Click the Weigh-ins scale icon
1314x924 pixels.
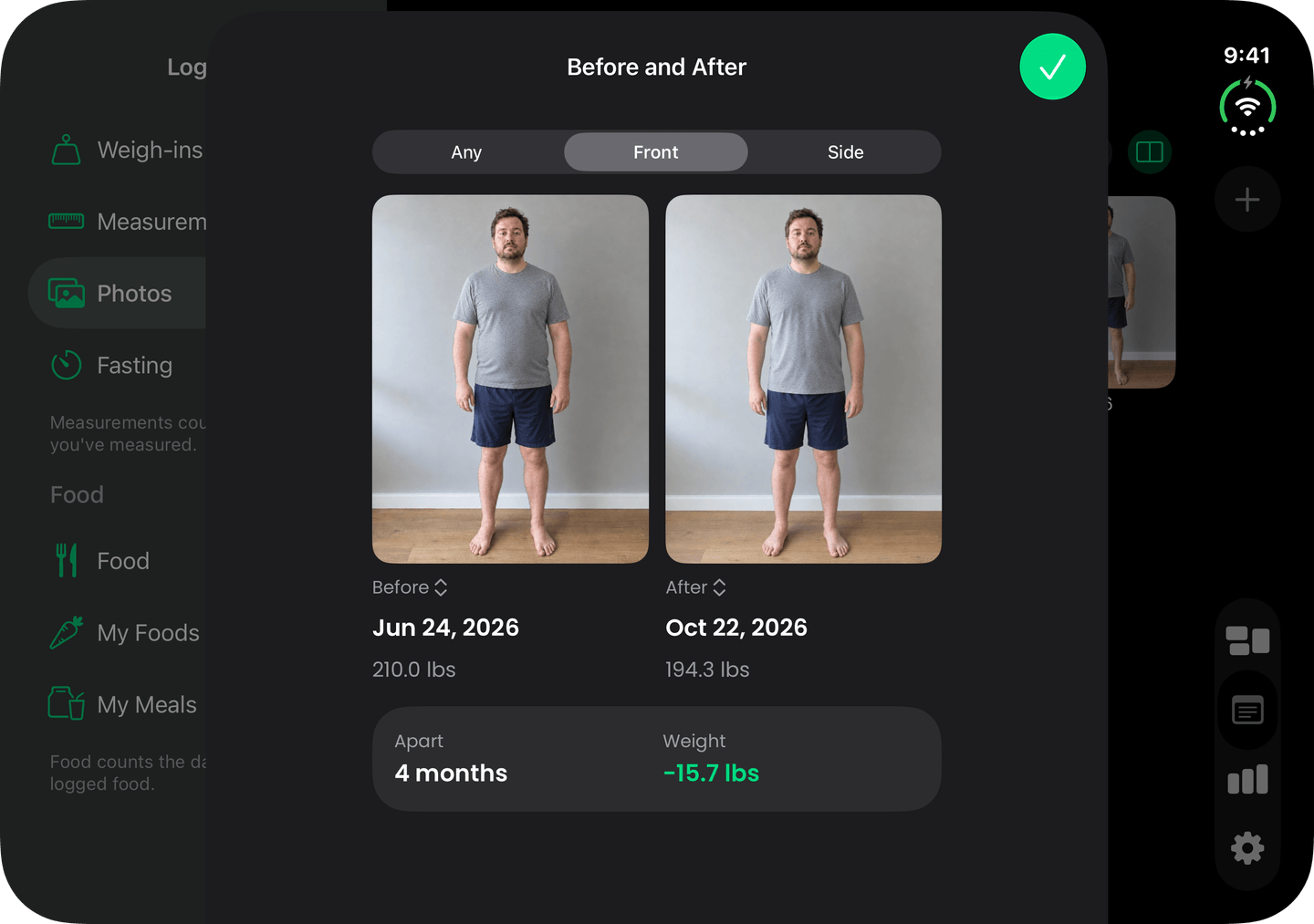click(x=66, y=150)
